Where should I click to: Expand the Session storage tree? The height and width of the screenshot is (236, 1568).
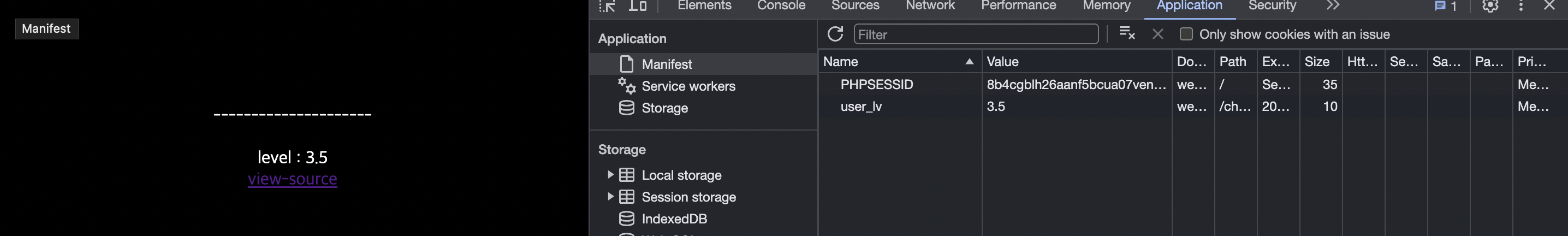[x=610, y=196]
